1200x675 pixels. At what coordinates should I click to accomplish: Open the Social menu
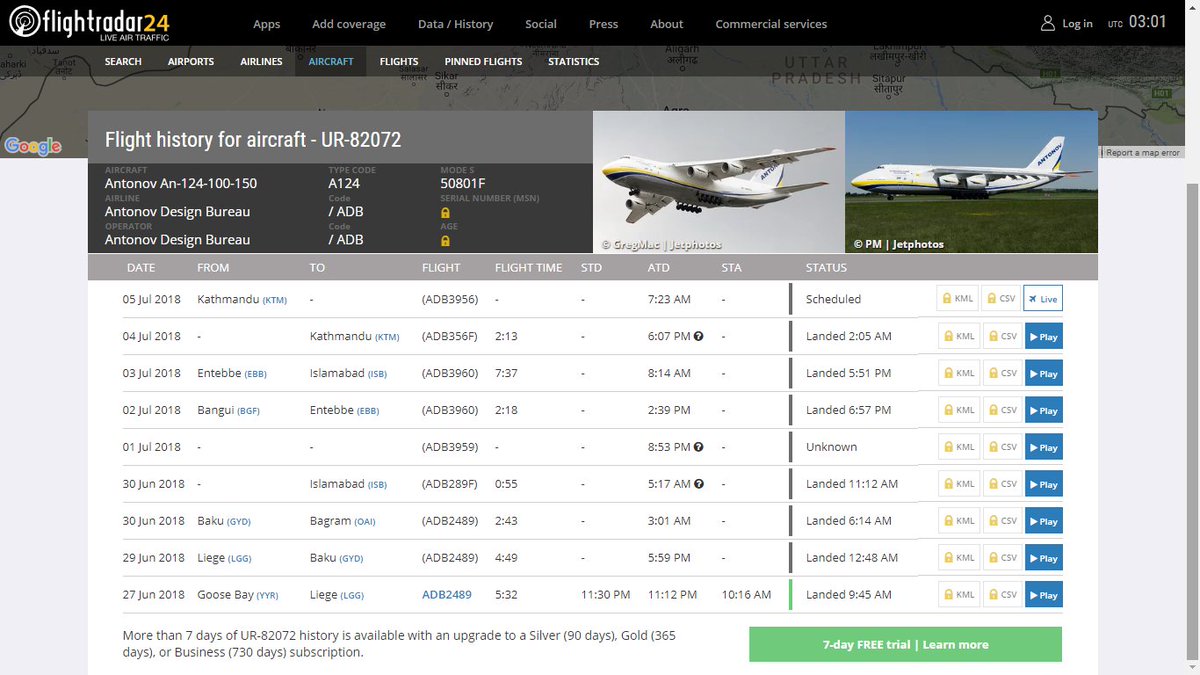541,24
